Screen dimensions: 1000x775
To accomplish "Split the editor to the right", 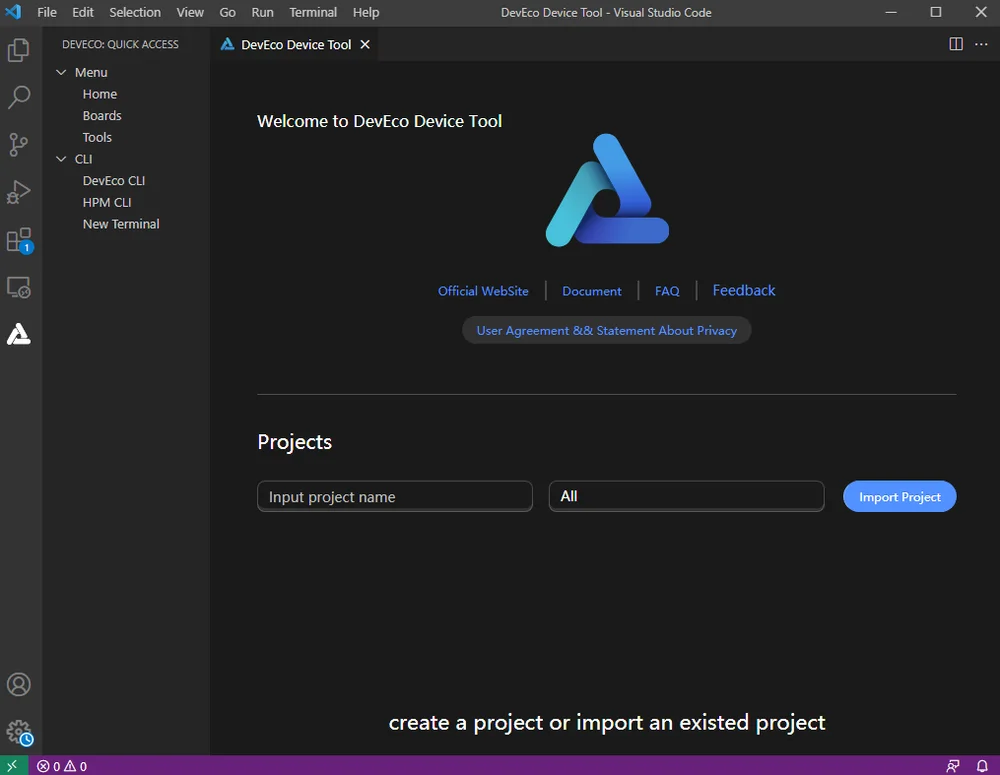I will click(x=955, y=44).
